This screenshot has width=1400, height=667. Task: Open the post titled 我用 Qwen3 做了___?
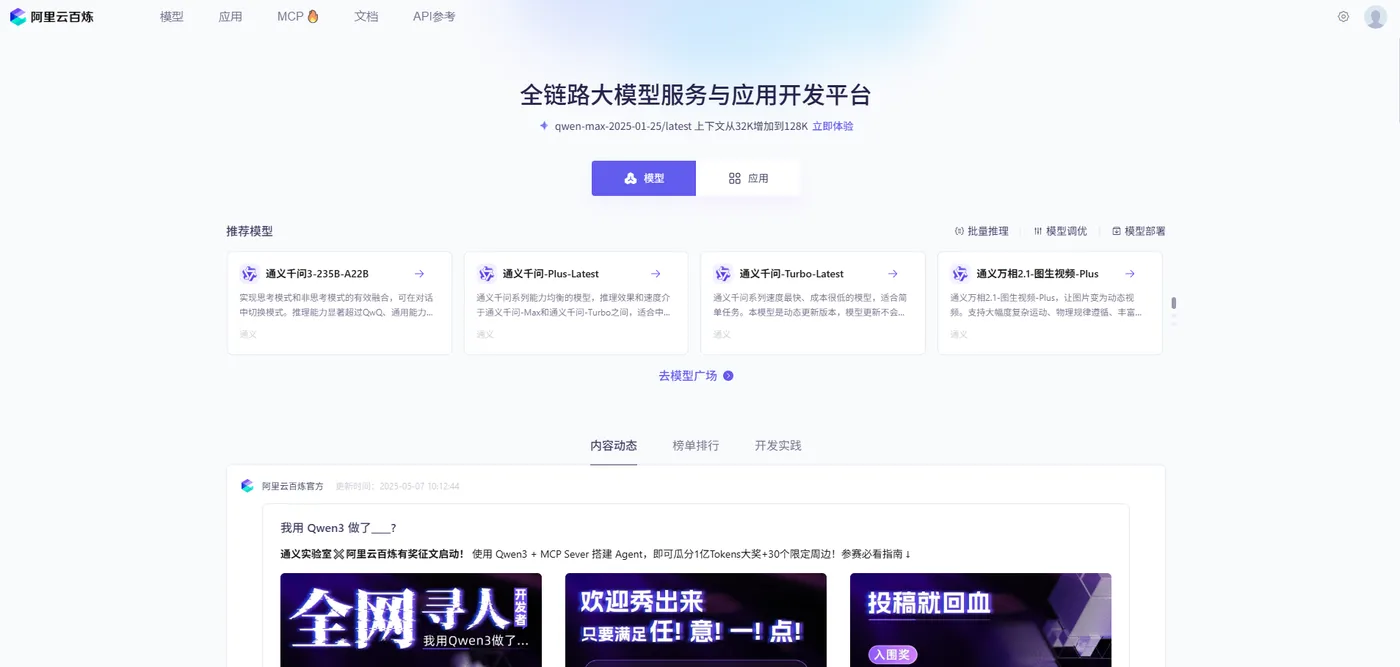tap(339, 528)
